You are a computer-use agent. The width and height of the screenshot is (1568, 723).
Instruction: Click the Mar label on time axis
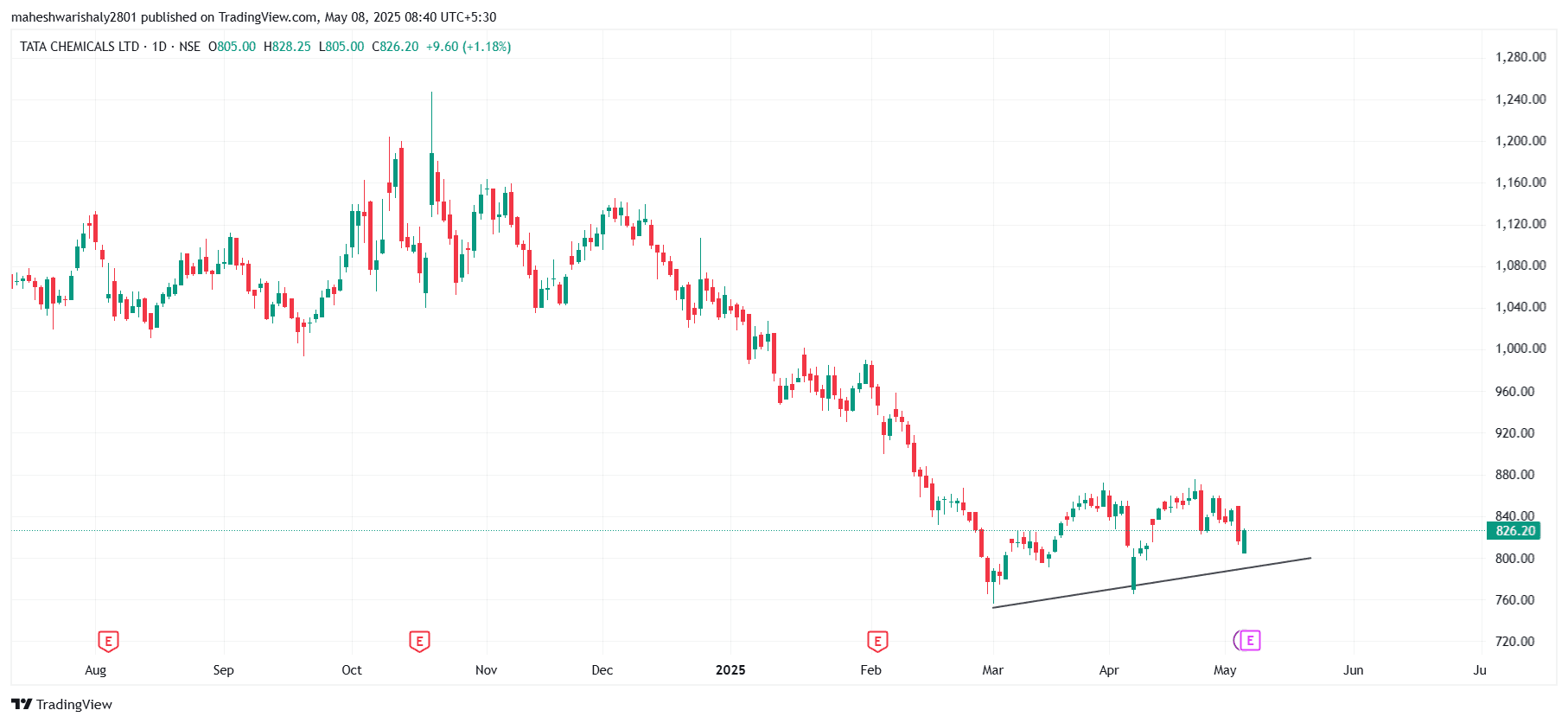pos(993,670)
